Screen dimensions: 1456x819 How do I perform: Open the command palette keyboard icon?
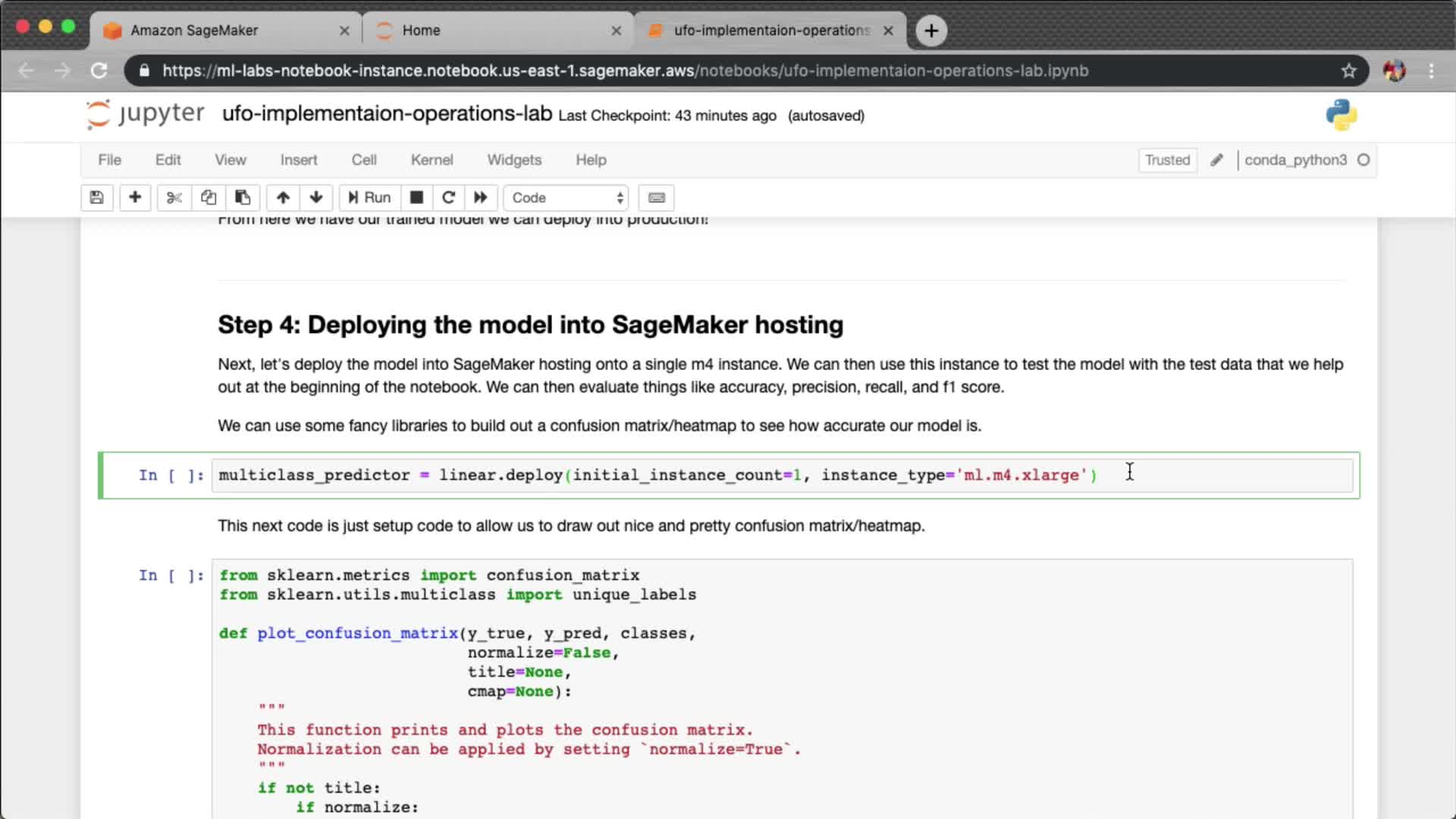[x=657, y=198]
